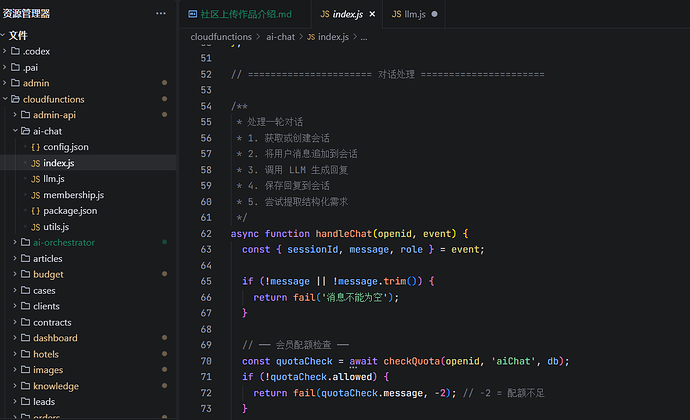The height and width of the screenshot is (420, 690).
Task: Open membership.js in the file tree
Action: 88,195
